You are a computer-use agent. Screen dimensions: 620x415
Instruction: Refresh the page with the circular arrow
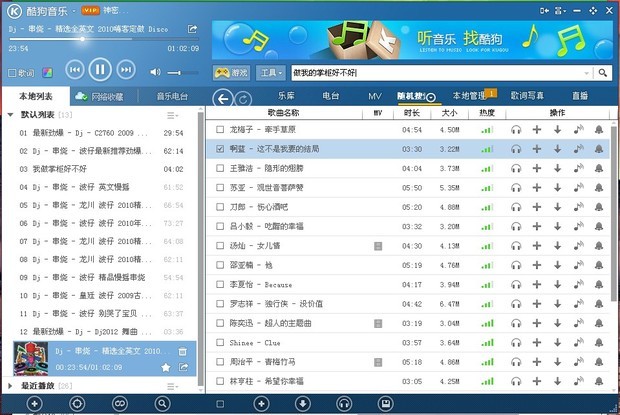click(243, 99)
